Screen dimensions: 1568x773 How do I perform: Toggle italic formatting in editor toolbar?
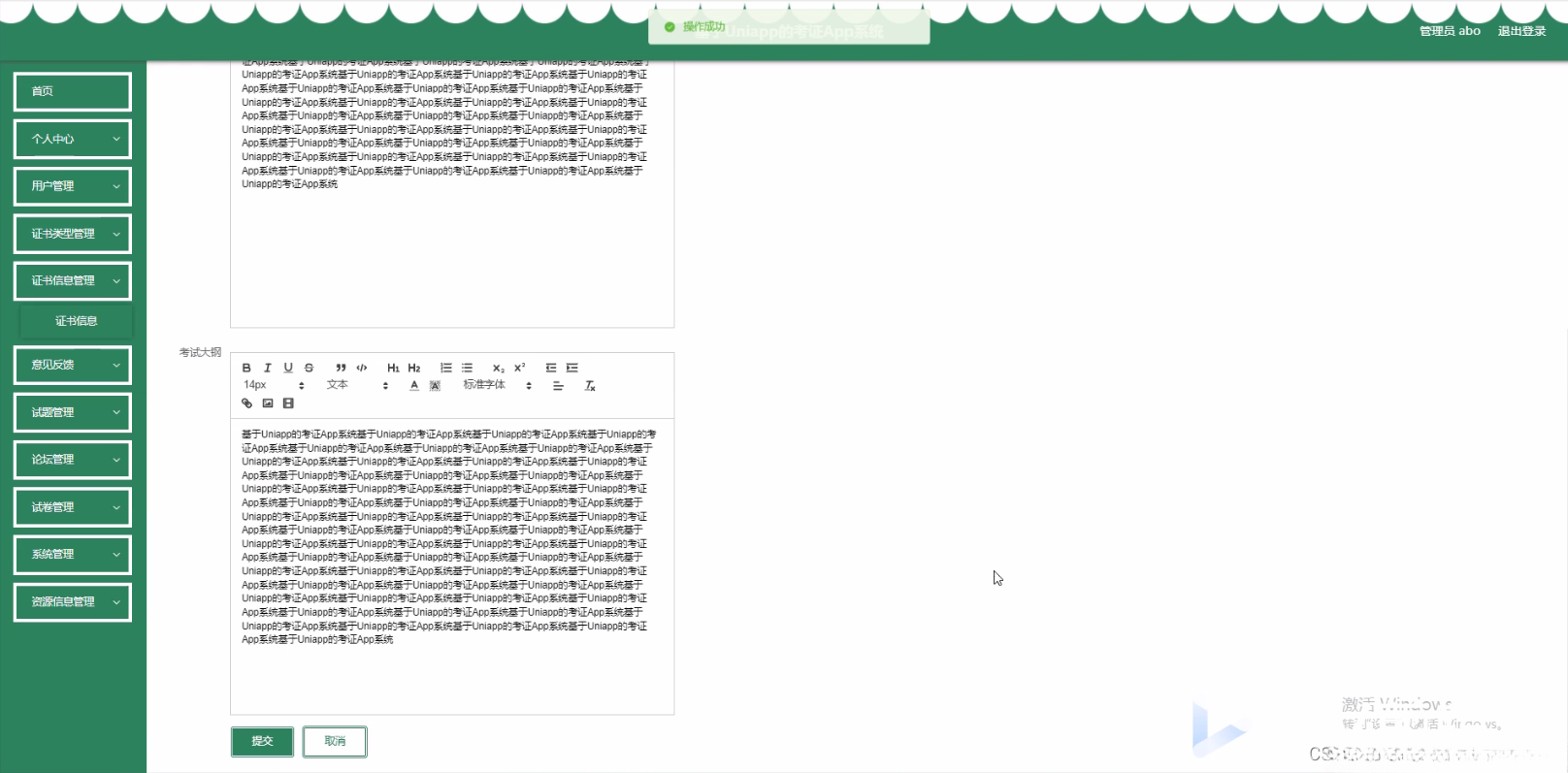268,368
